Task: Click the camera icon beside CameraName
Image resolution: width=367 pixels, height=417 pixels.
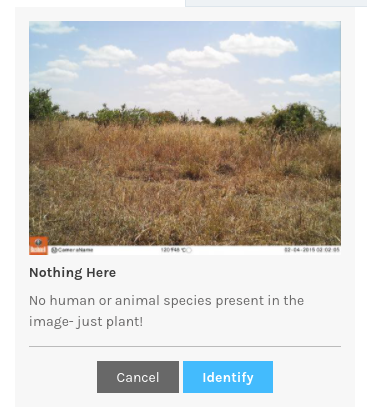Action: pos(54,250)
